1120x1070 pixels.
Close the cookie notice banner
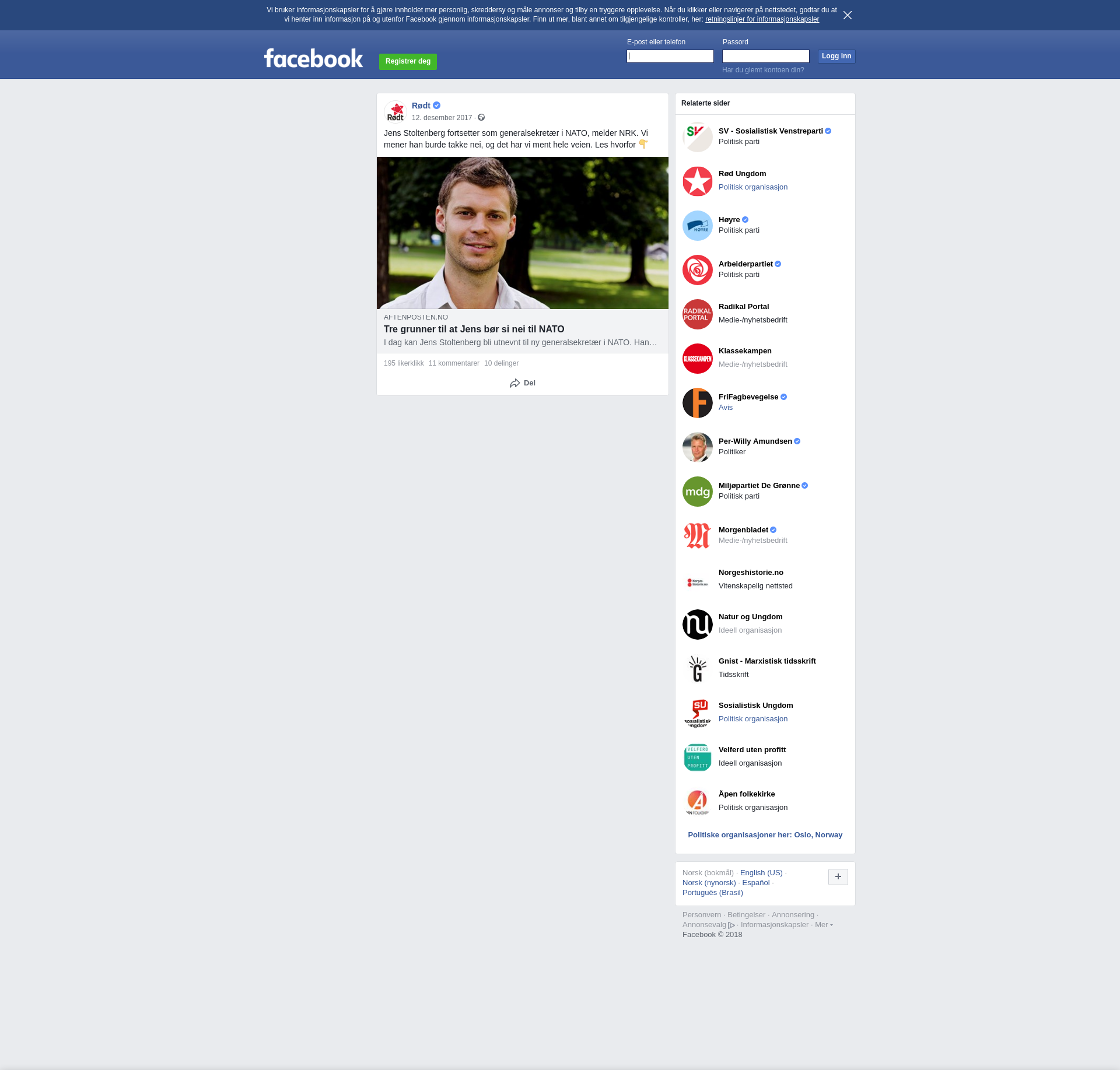(x=848, y=15)
